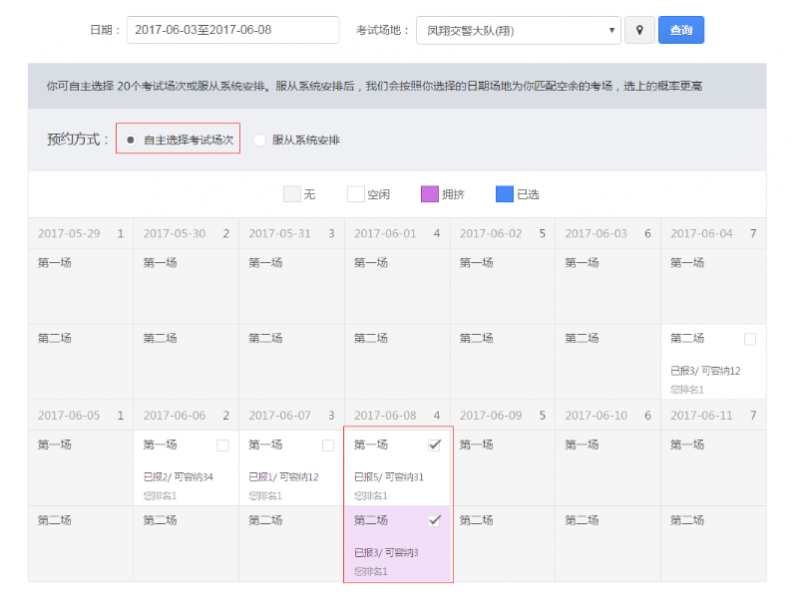The image size is (800, 598).
Task: Open the 考试场地 venue dropdown
Action: [x=518, y=30]
